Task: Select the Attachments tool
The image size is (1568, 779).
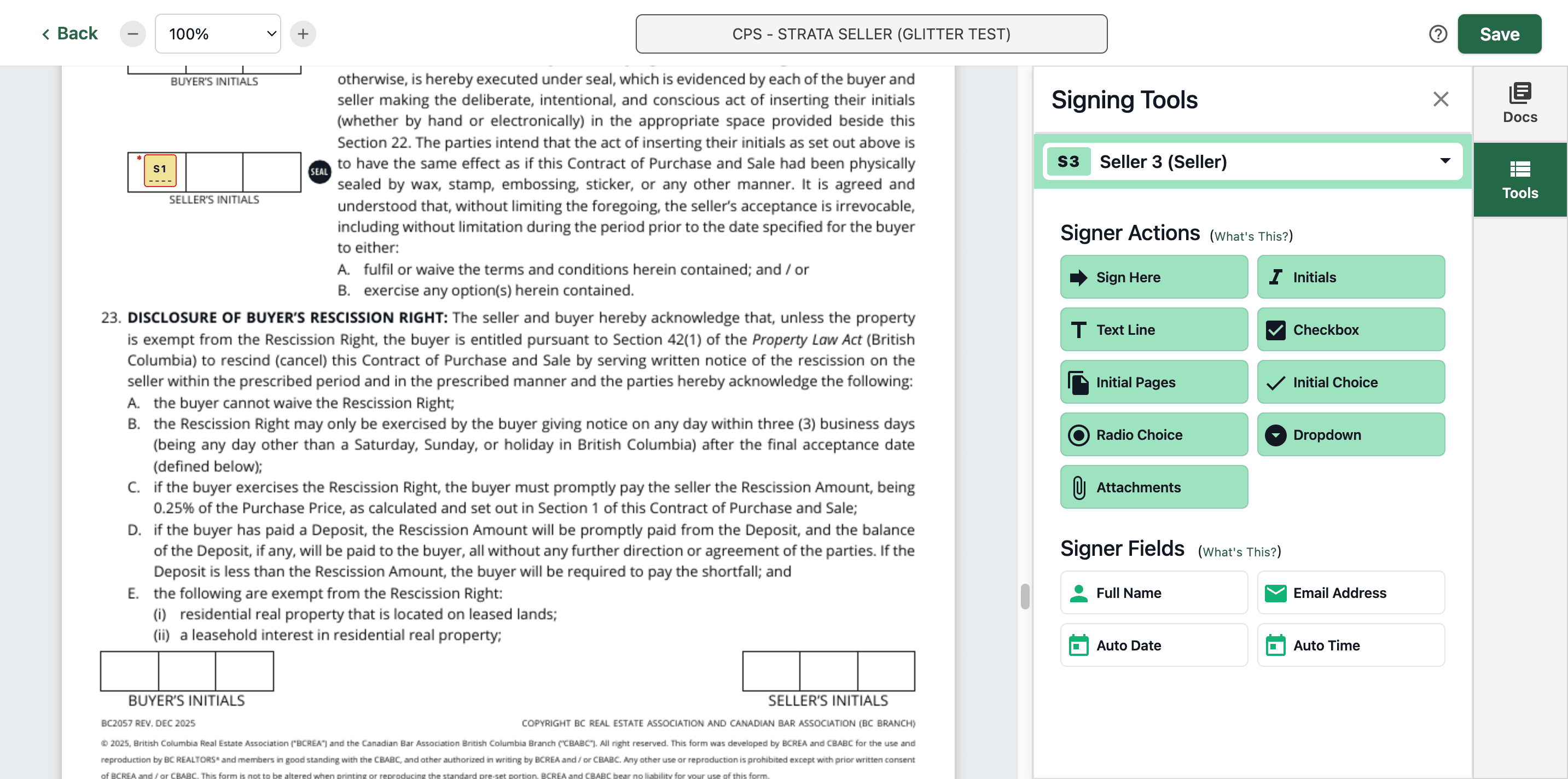Action: [x=1154, y=487]
